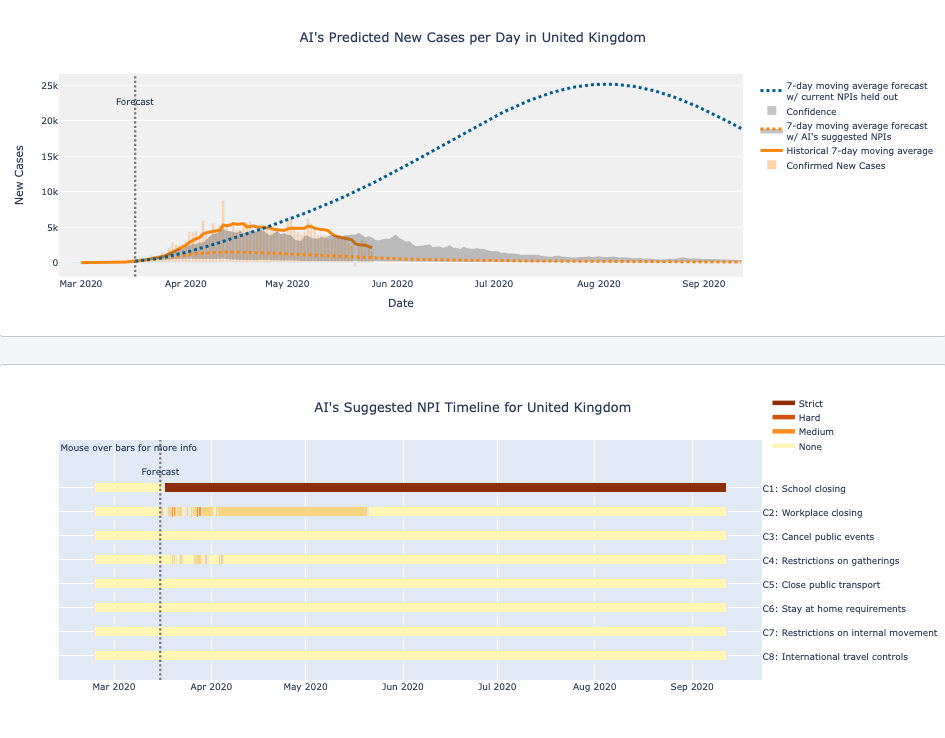Click the C5 Close public transport bar
Screen dimensions: 945x738
point(410,584)
